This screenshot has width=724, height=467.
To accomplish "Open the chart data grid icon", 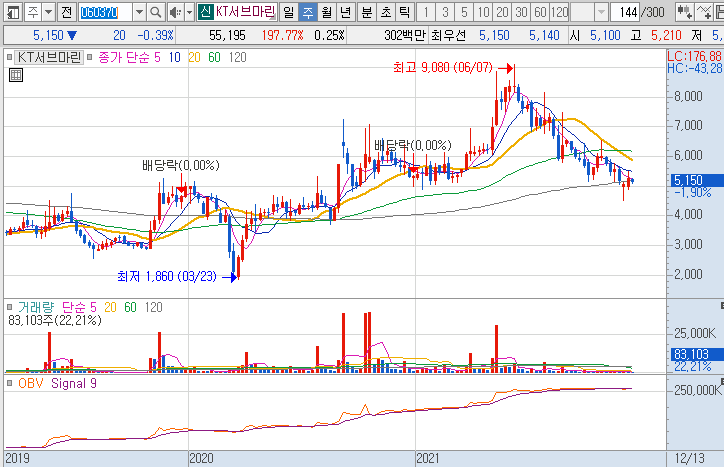I will (x=16, y=75).
